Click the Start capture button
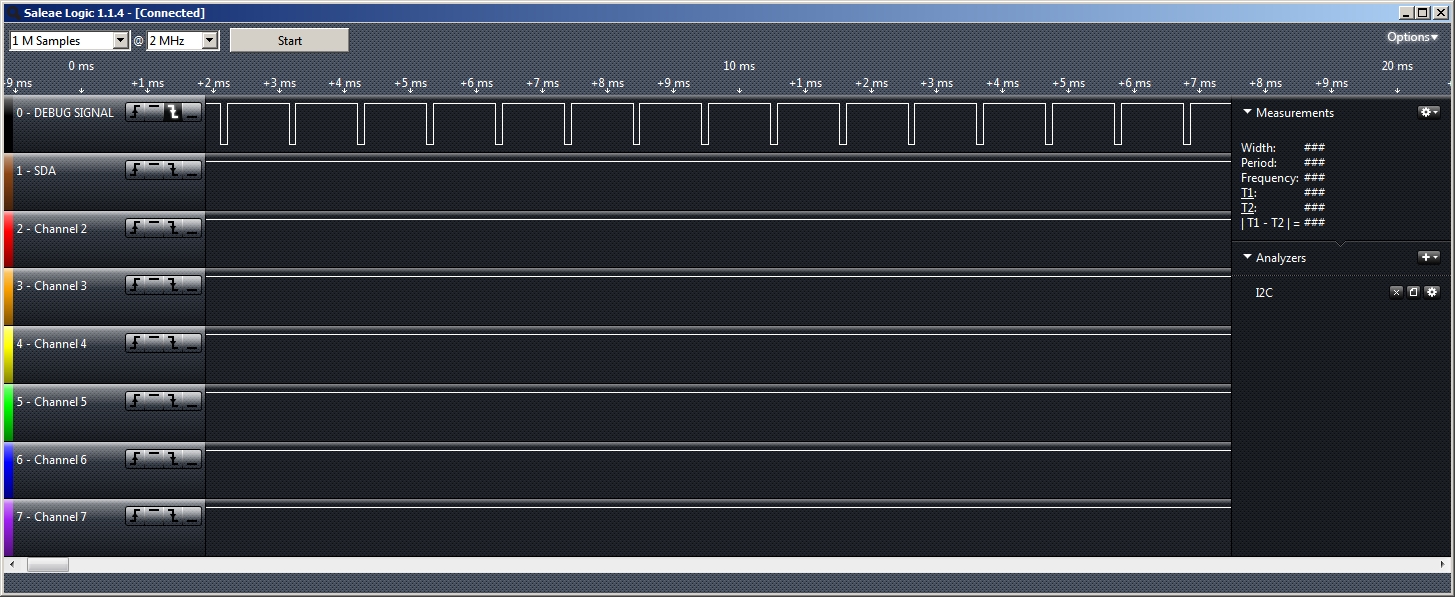 coord(289,41)
